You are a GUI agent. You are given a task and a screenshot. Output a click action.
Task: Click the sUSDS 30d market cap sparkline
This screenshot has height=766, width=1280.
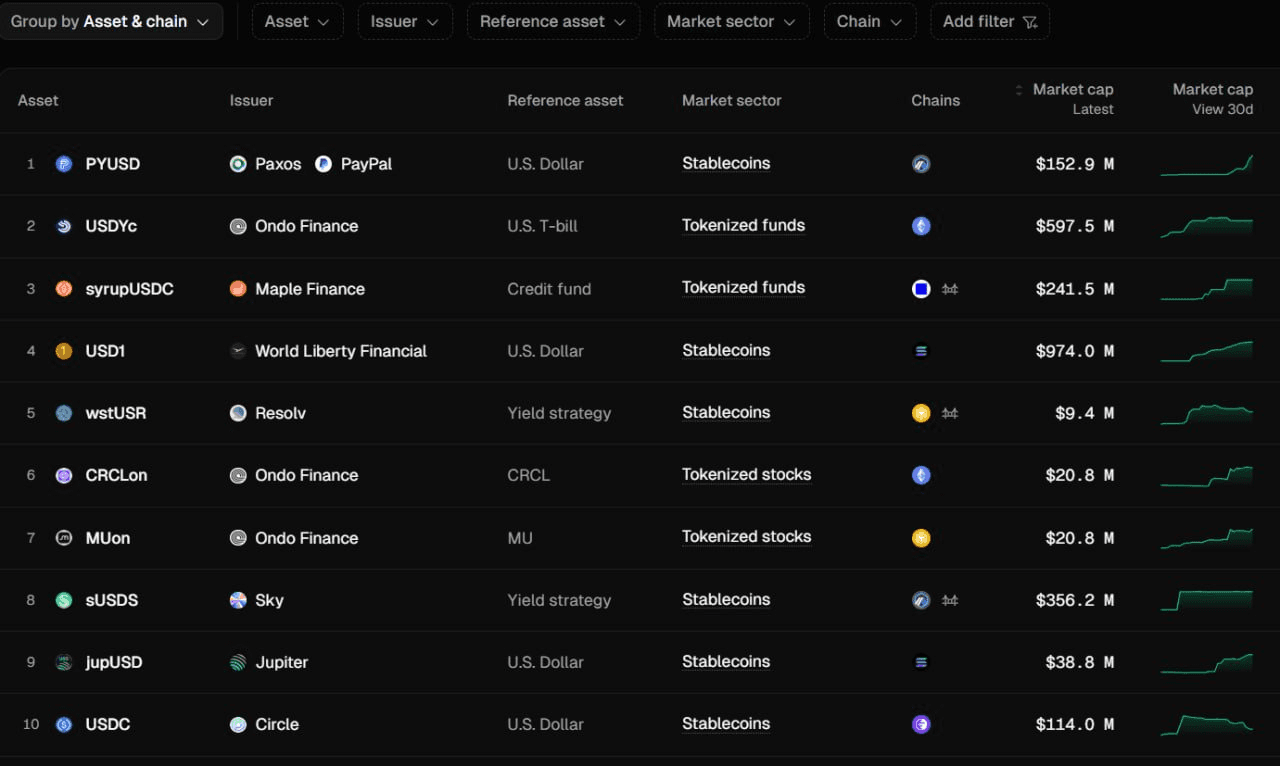1206,600
